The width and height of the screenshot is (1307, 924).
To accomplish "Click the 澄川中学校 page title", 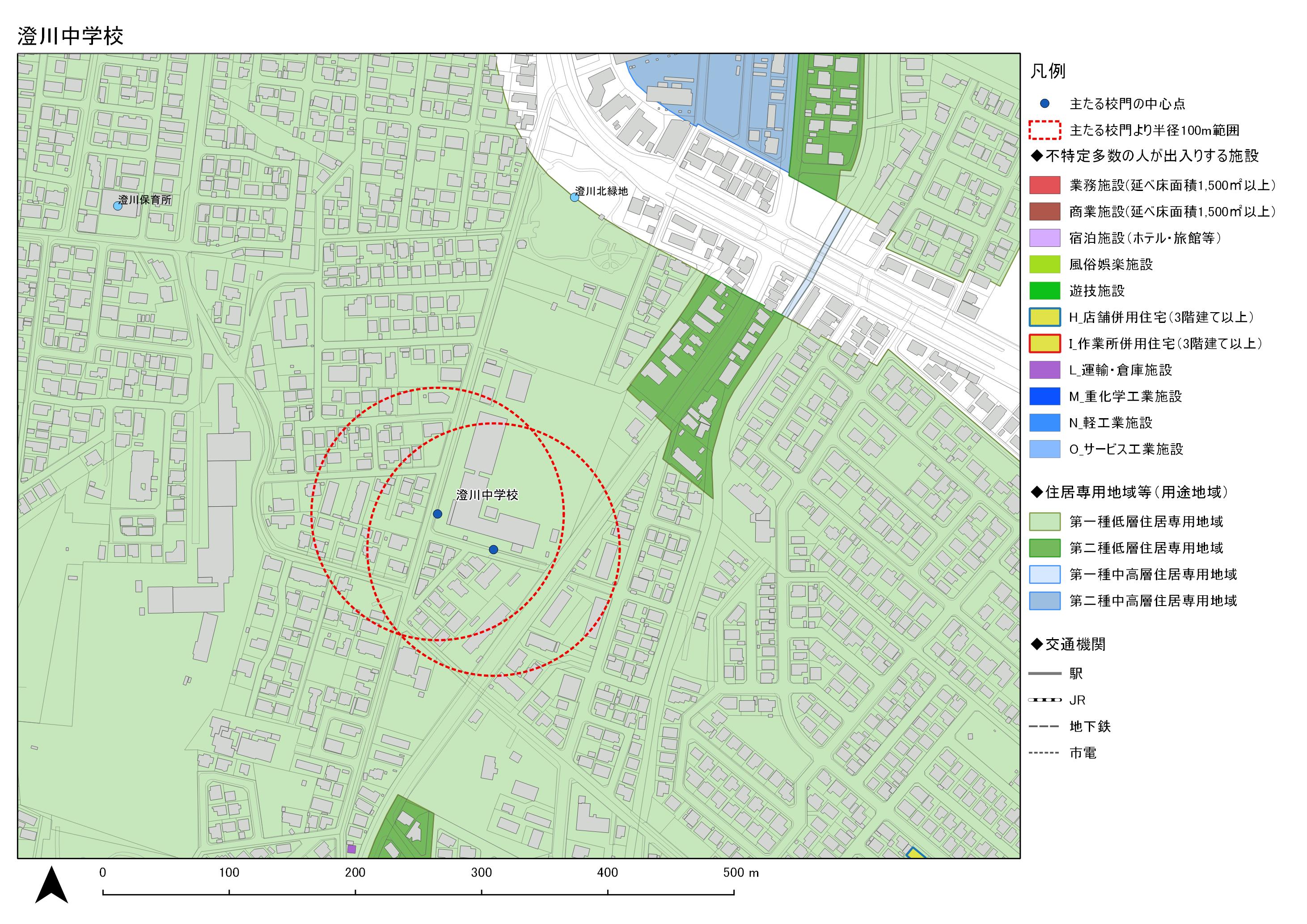I will 71,36.
